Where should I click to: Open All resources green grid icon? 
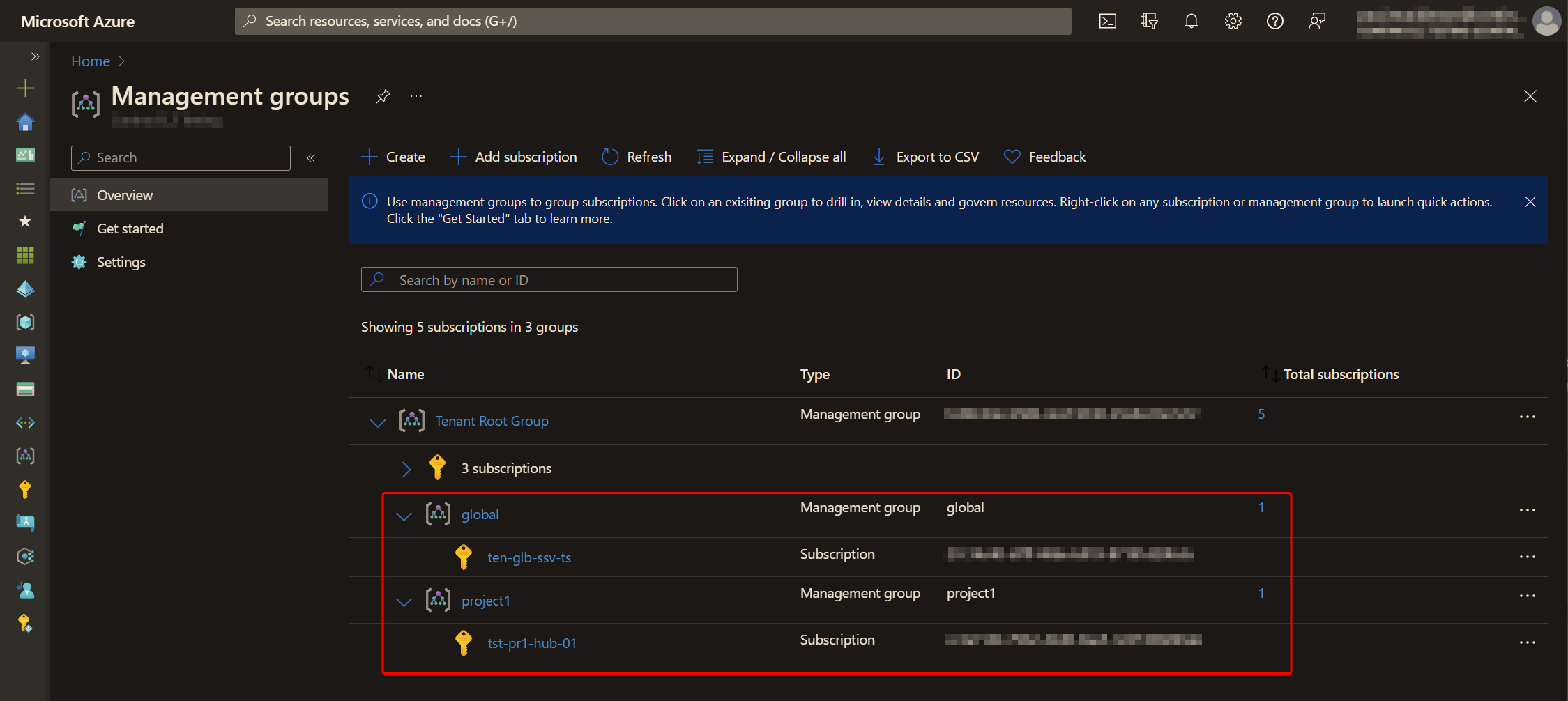click(x=25, y=255)
